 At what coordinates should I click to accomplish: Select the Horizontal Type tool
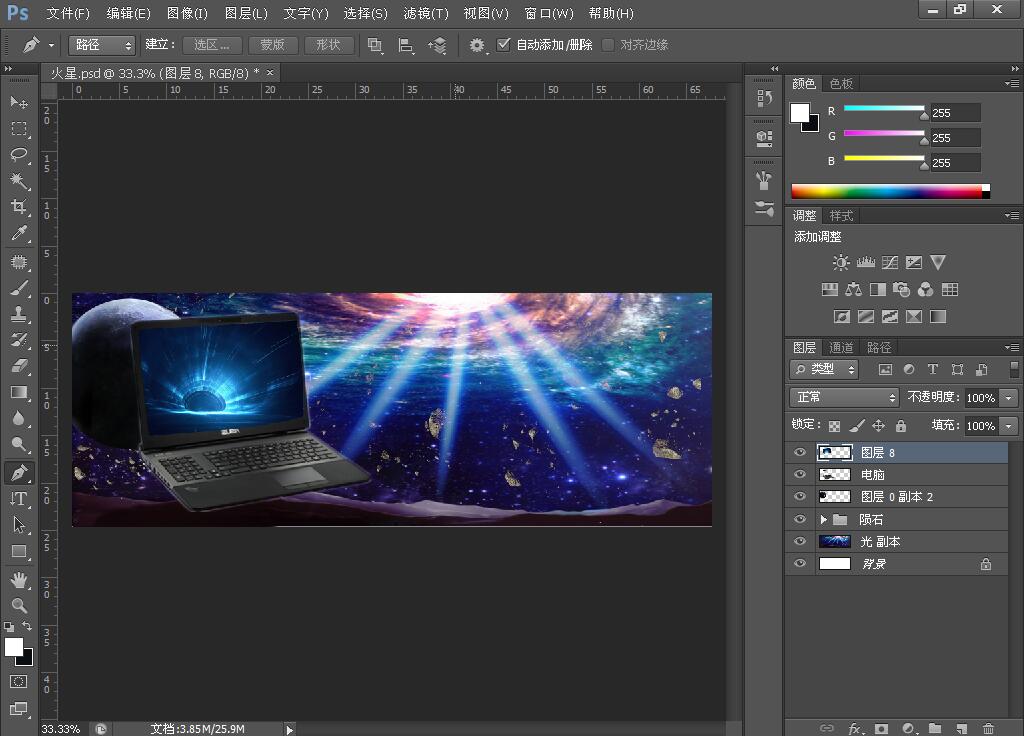[19, 499]
